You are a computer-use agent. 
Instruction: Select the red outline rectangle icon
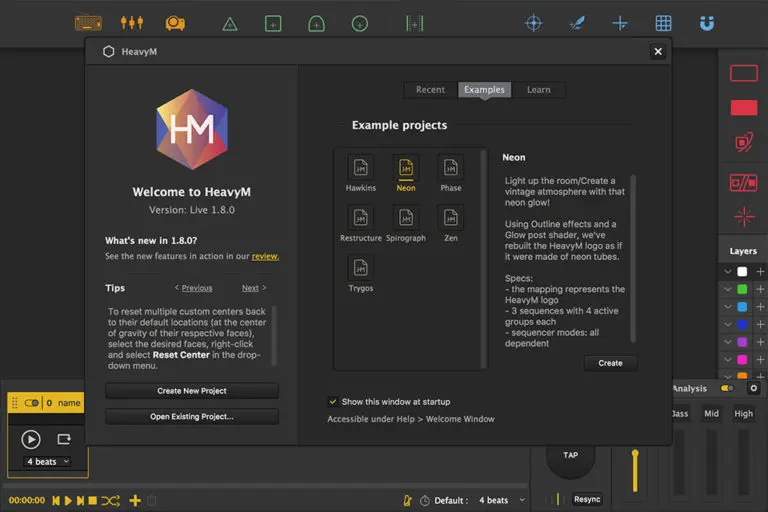click(744, 73)
